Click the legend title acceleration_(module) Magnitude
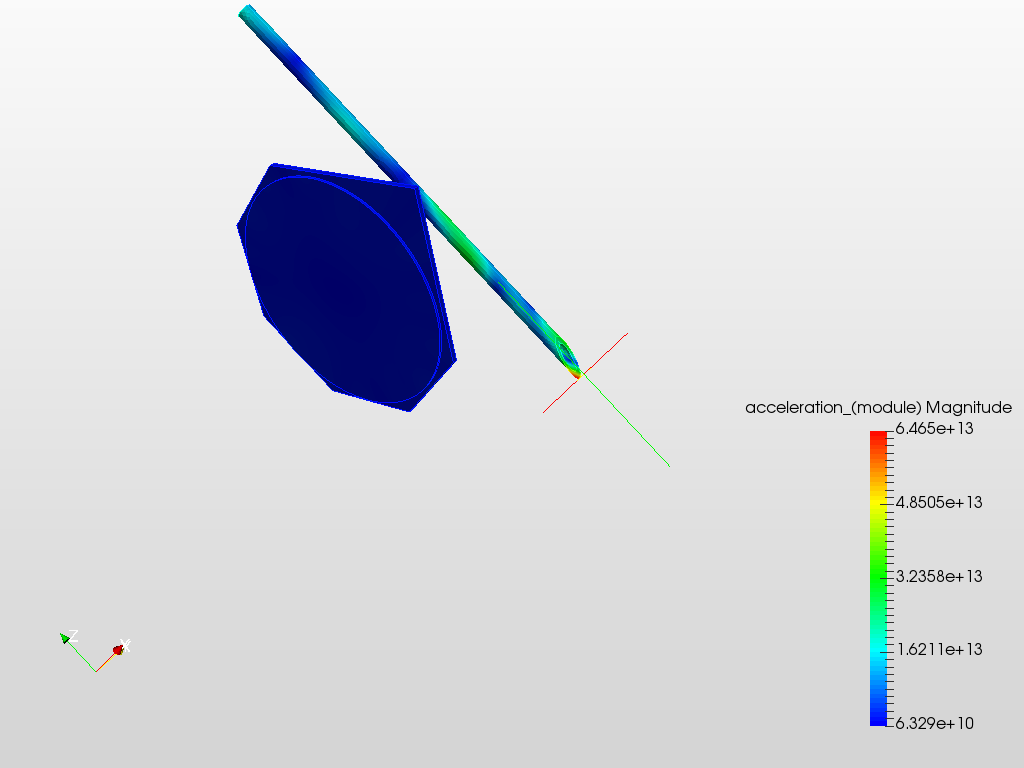This screenshot has height=768, width=1024. pyautogui.click(x=878, y=408)
